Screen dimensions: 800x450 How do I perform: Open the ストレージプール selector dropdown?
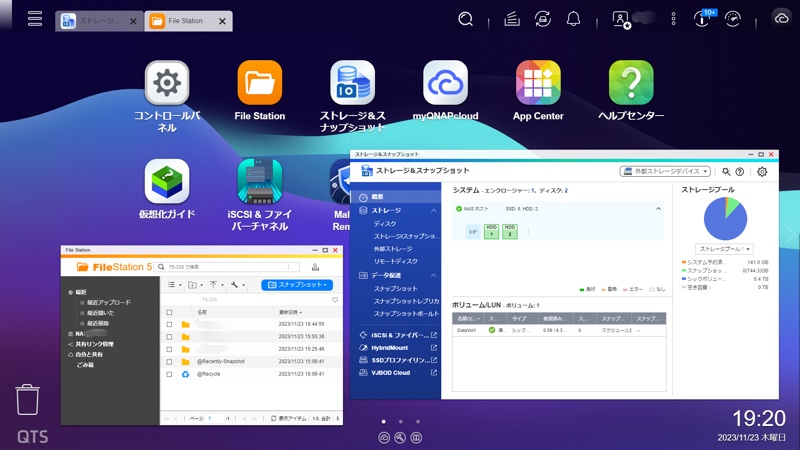(x=724, y=249)
